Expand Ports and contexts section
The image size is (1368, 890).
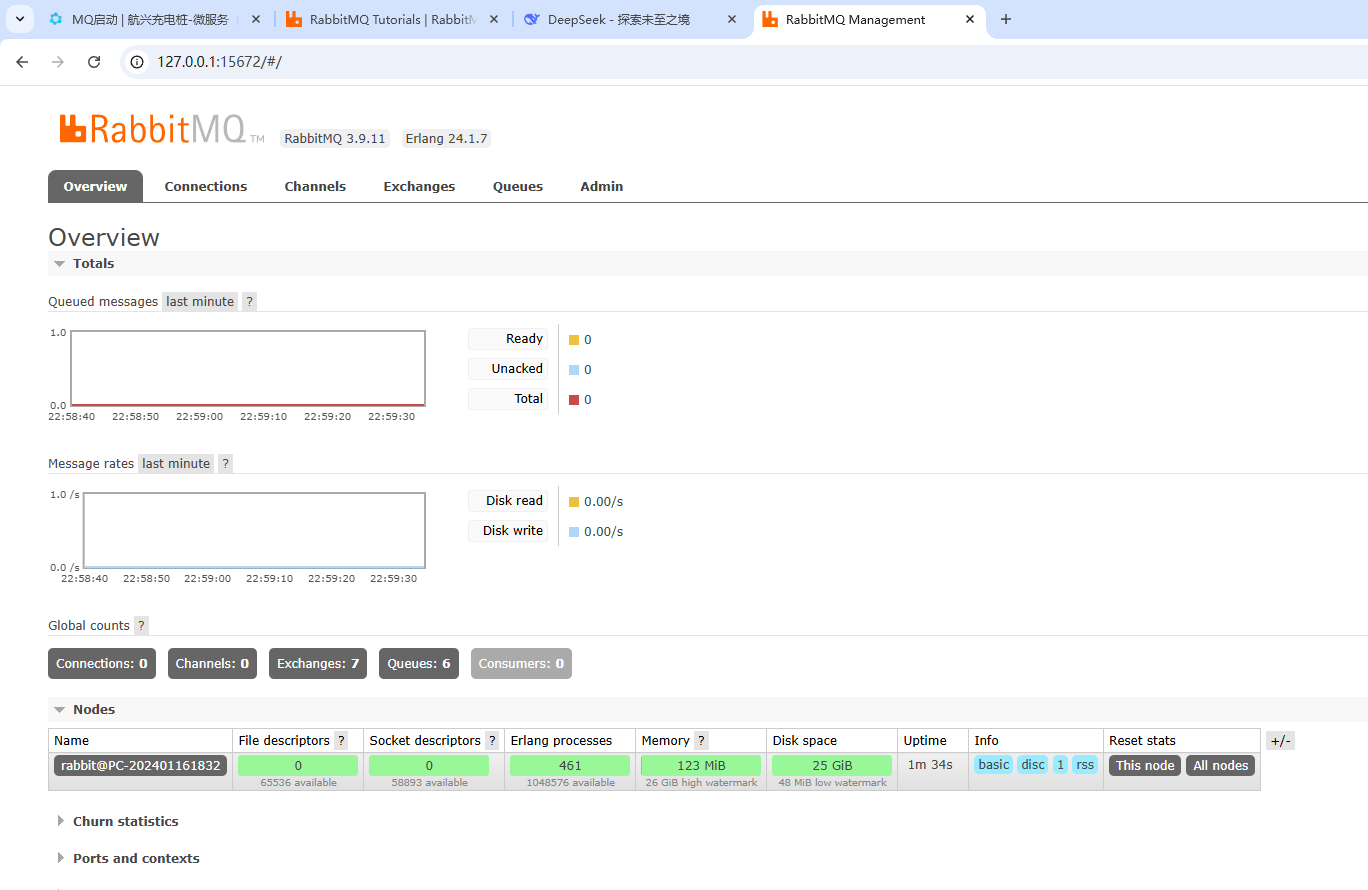tap(135, 859)
